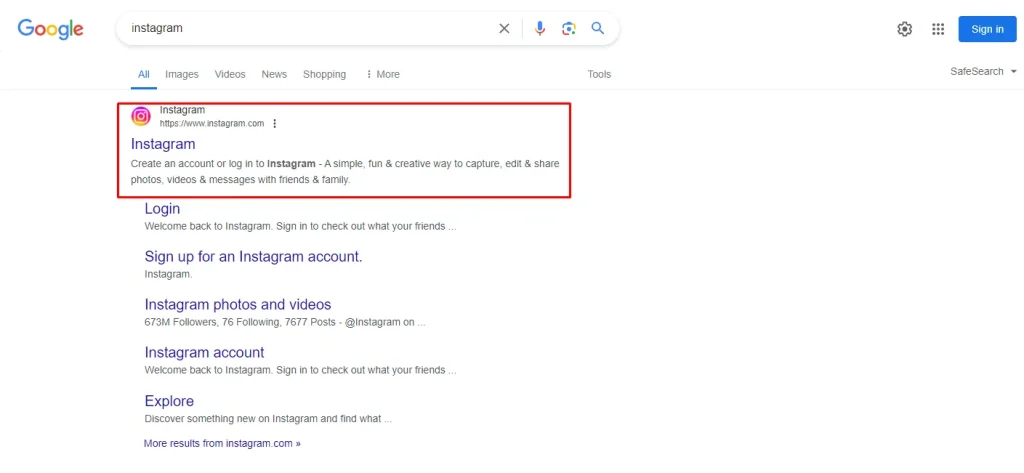Select the Shopping tab
Screen dimensions: 1024x473
(x=325, y=74)
